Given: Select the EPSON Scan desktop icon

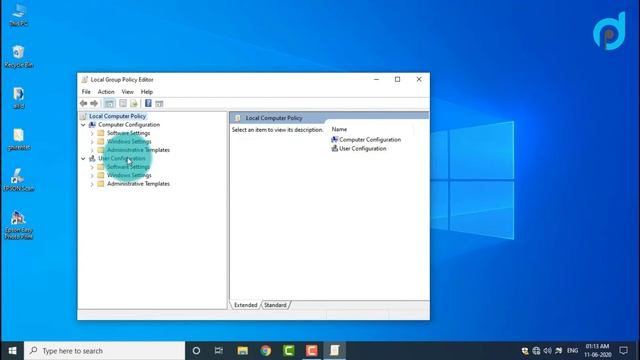Looking at the screenshot, I should [18, 180].
